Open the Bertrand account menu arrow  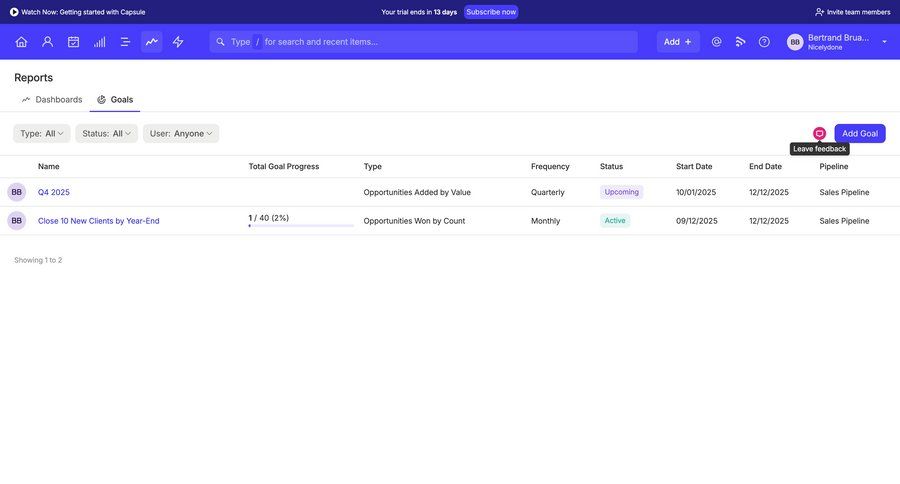[x=884, y=42]
